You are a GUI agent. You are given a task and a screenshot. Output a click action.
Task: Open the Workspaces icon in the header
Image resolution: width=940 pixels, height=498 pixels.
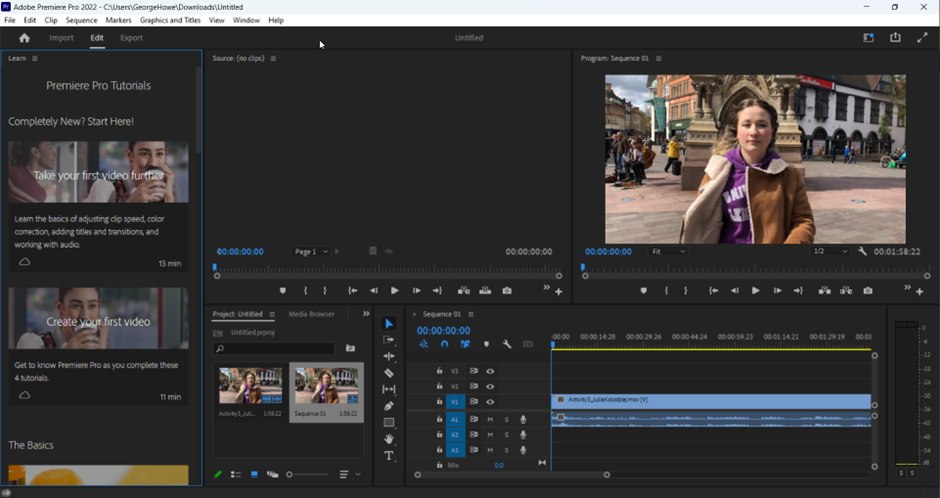(868, 38)
